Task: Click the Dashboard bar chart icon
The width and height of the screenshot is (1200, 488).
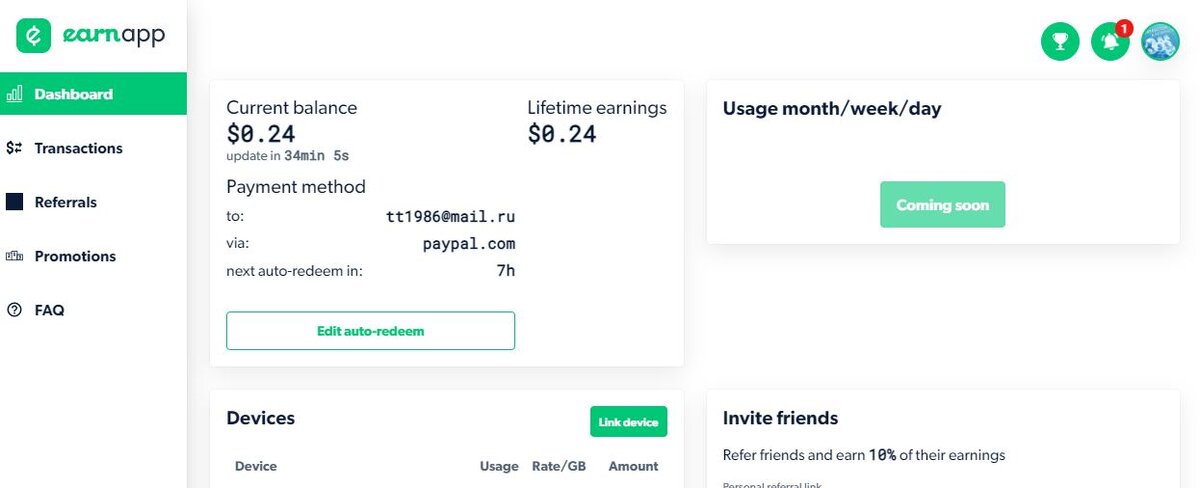Action: tap(14, 94)
